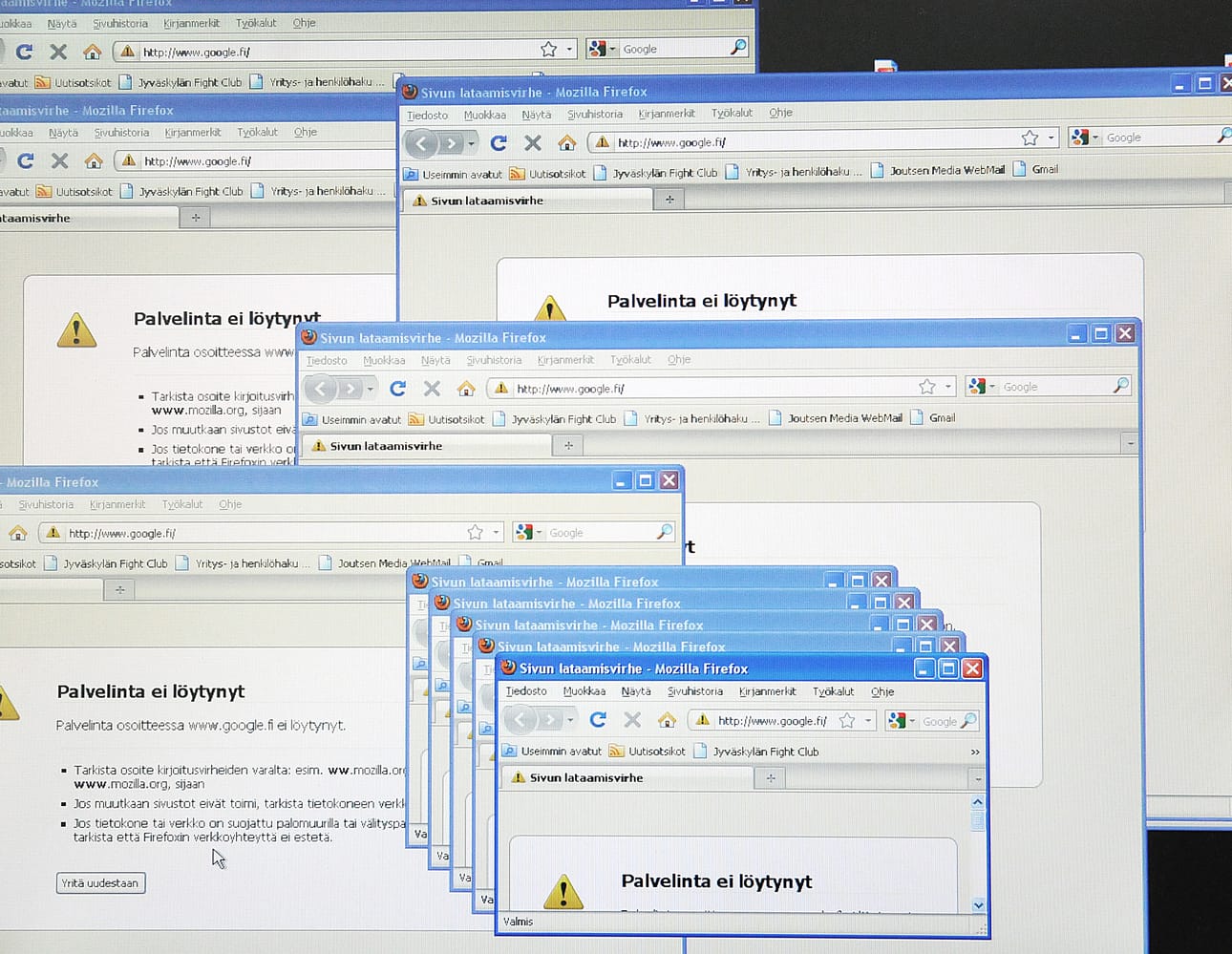Click scrollbar up arrow in frontmost small window
The width and height of the screenshot is (1232, 954).
pyautogui.click(x=978, y=802)
